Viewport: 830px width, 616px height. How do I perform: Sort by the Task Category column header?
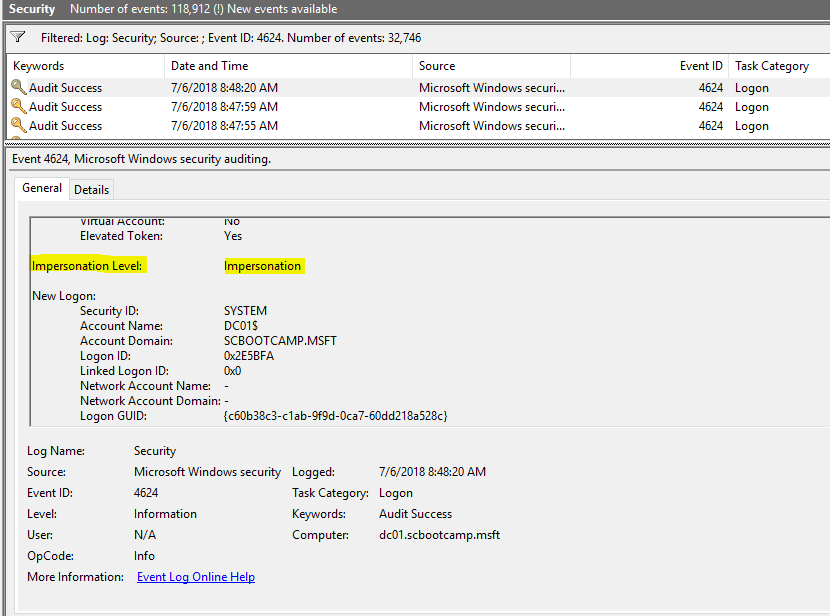[779, 66]
